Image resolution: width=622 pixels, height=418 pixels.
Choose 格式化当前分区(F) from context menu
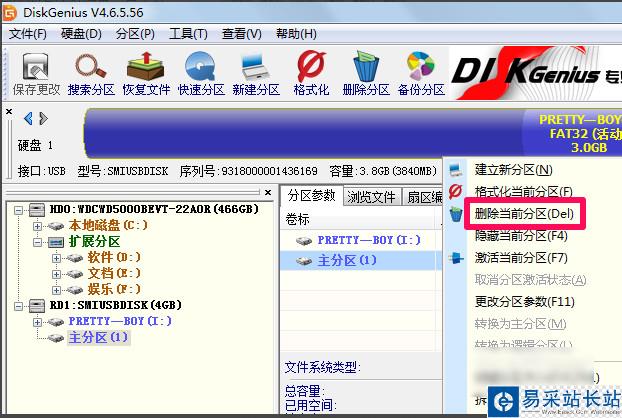click(524, 192)
